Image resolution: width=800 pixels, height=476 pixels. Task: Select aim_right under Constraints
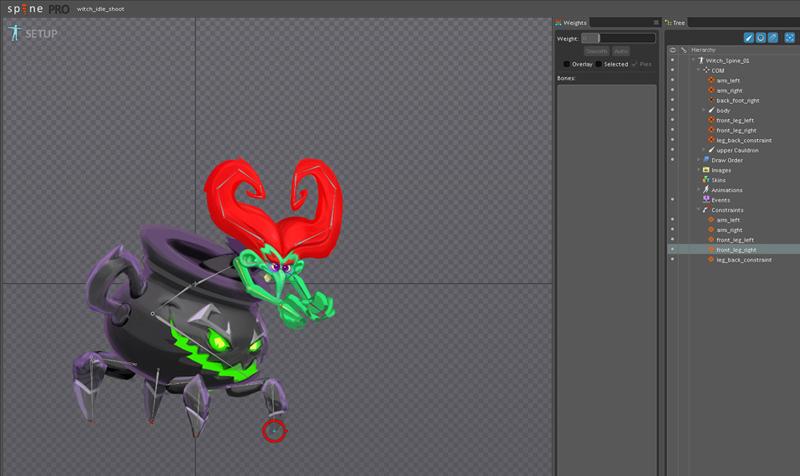pyautogui.click(x=729, y=230)
